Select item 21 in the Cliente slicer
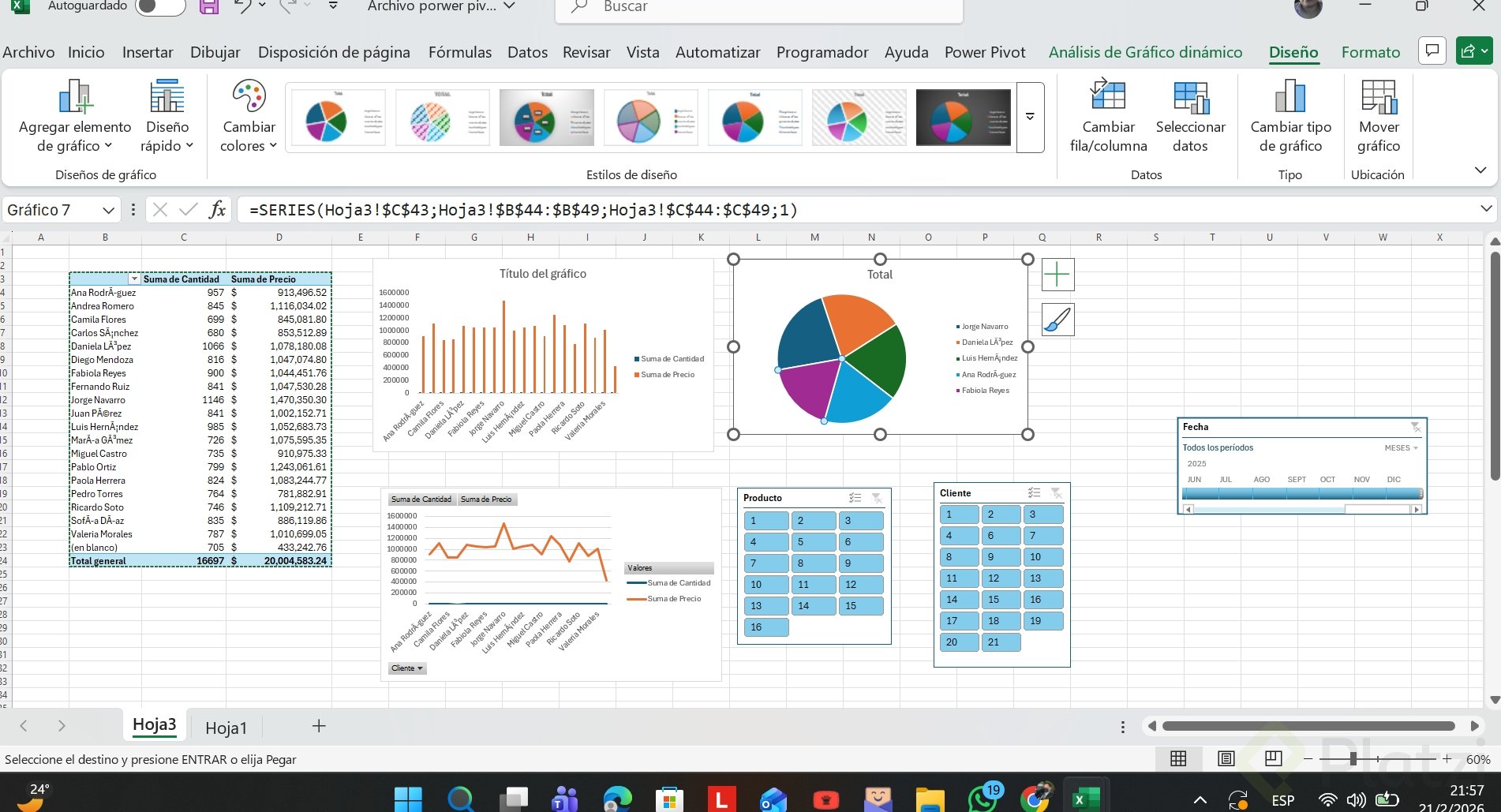Image resolution: width=1501 pixels, height=812 pixels. tap(1001, 642)
